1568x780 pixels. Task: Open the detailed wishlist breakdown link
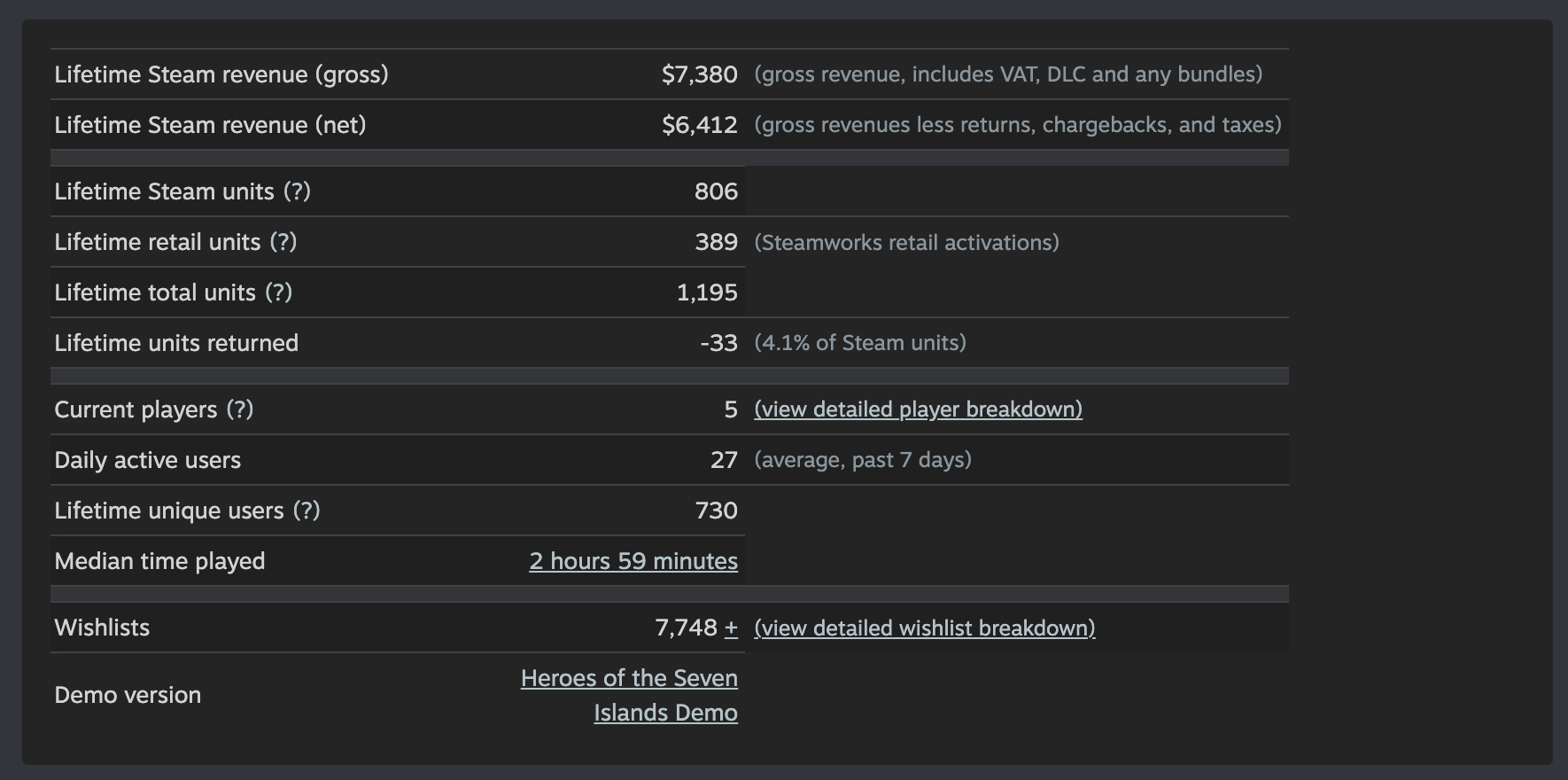(x=924, y=628)
